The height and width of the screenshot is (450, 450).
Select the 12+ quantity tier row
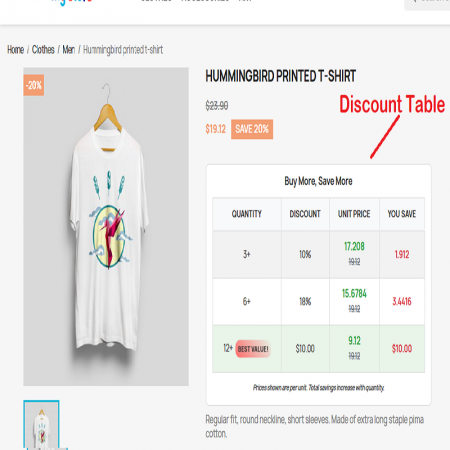(x=319, y=349)
